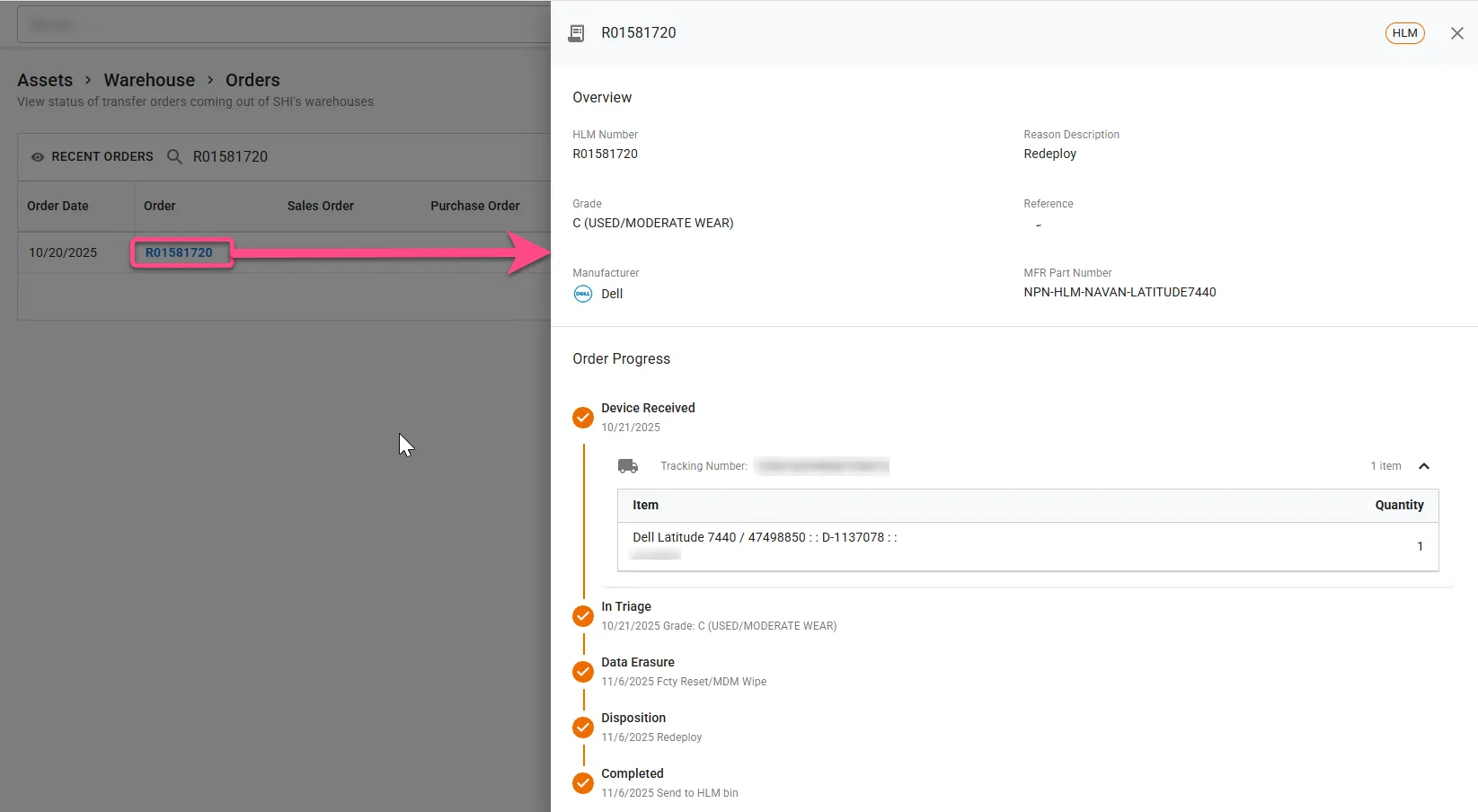Image resolution: width=1478 pixels, height=812 pixels.
Task: Click the Completed step checkmark icon
Action: [x=583, y=783]
